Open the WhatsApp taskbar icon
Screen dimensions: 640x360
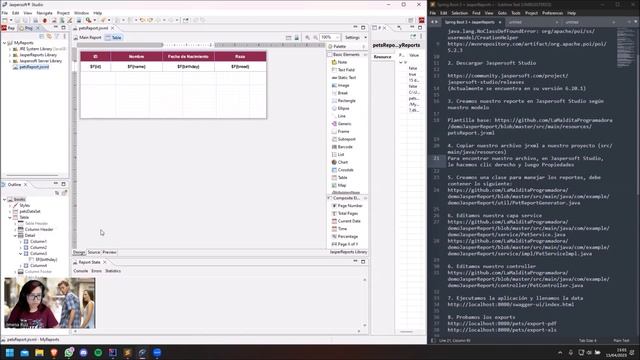tap(69, 353)
